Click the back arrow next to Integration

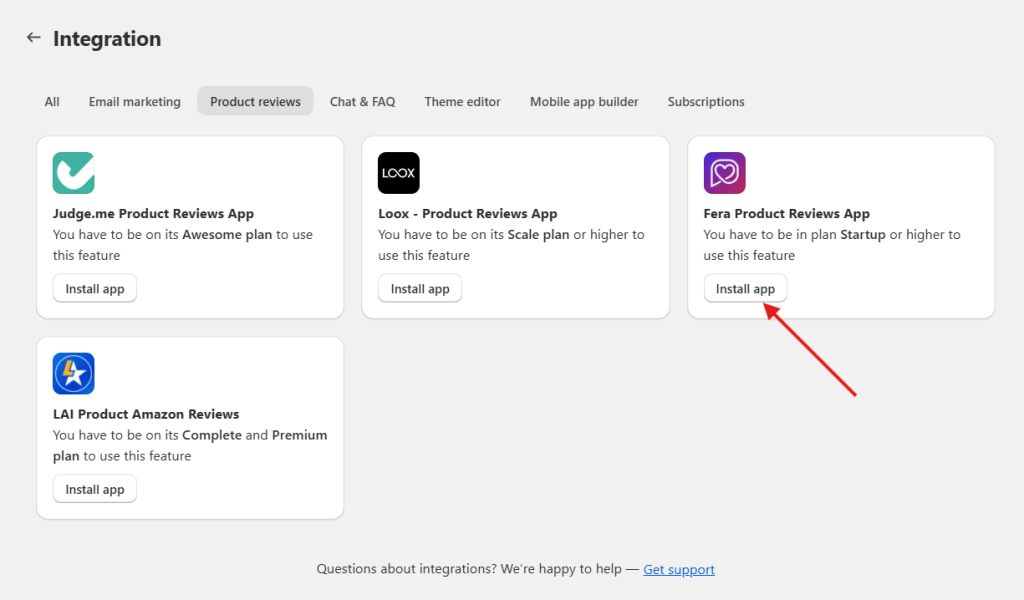pyautogui.click(x=34, y=38)
